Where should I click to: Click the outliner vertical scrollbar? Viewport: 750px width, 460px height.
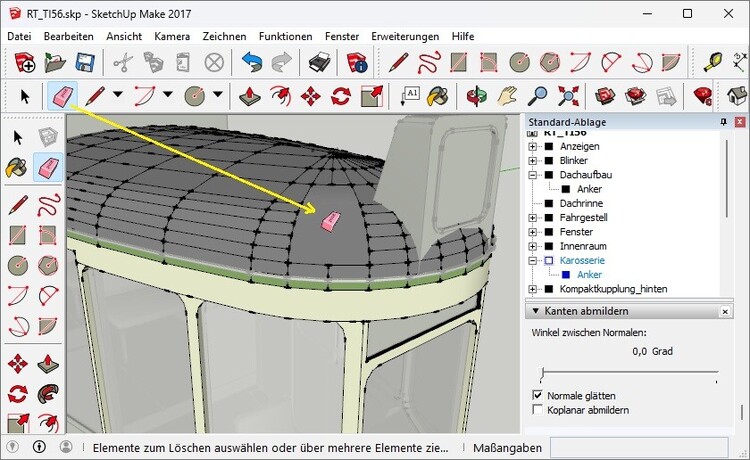tap(726, 178)
